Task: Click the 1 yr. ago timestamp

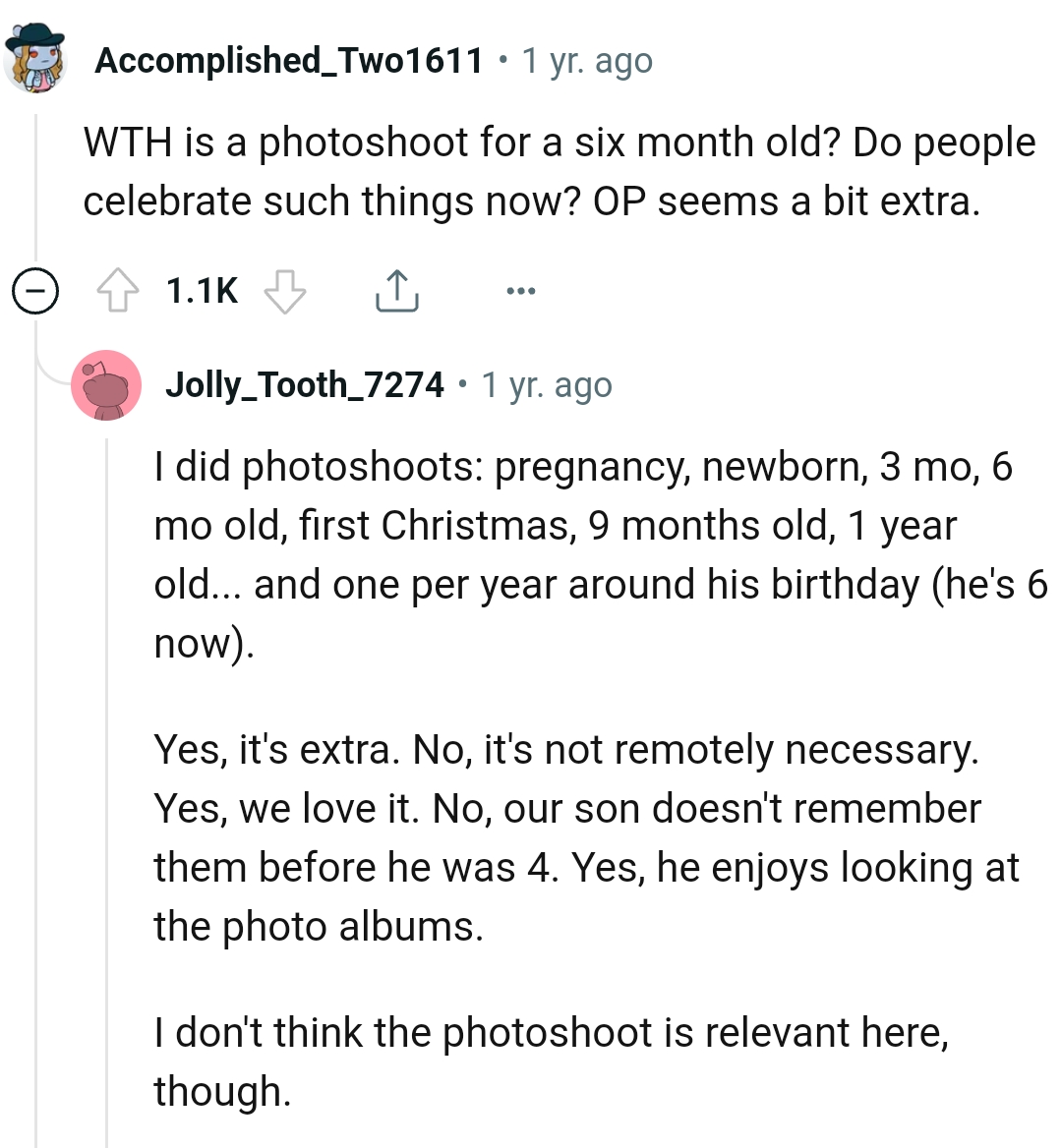Action: click(x=585, y=59)
